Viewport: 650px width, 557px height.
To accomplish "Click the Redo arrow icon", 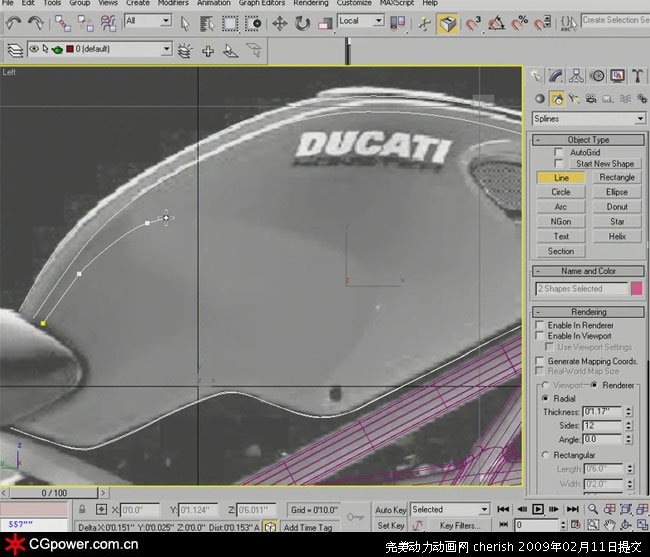I will click(x=36, y=23).
